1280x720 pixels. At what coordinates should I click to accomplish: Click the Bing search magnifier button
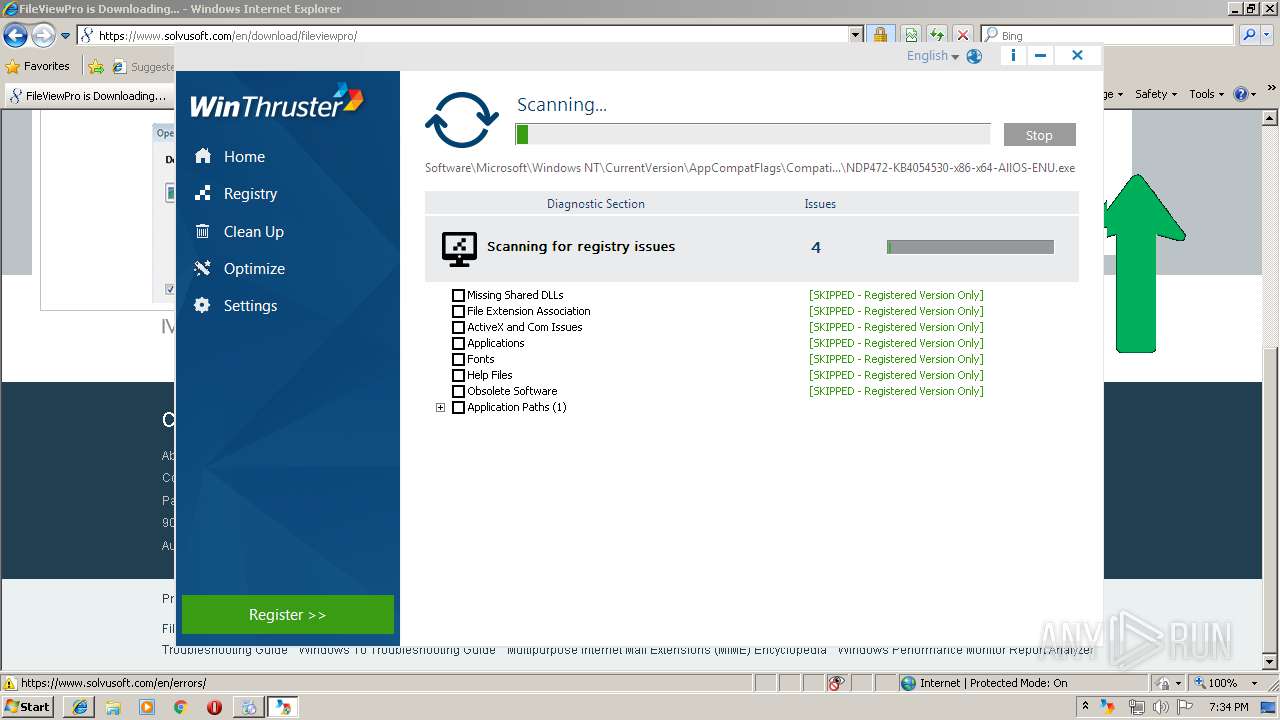[1247, 35]
